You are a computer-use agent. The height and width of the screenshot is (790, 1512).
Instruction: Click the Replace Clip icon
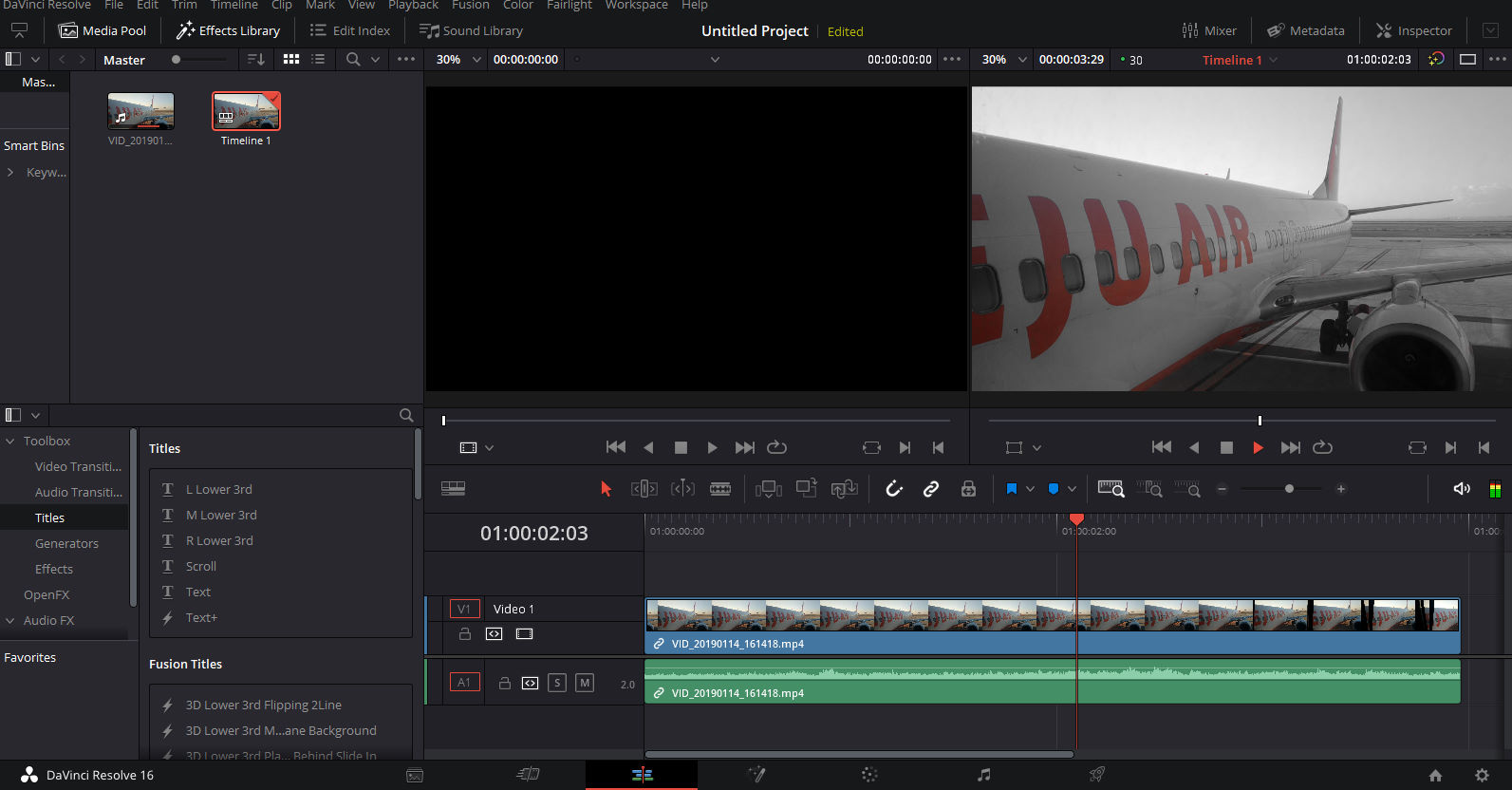[x=844, y=488]
